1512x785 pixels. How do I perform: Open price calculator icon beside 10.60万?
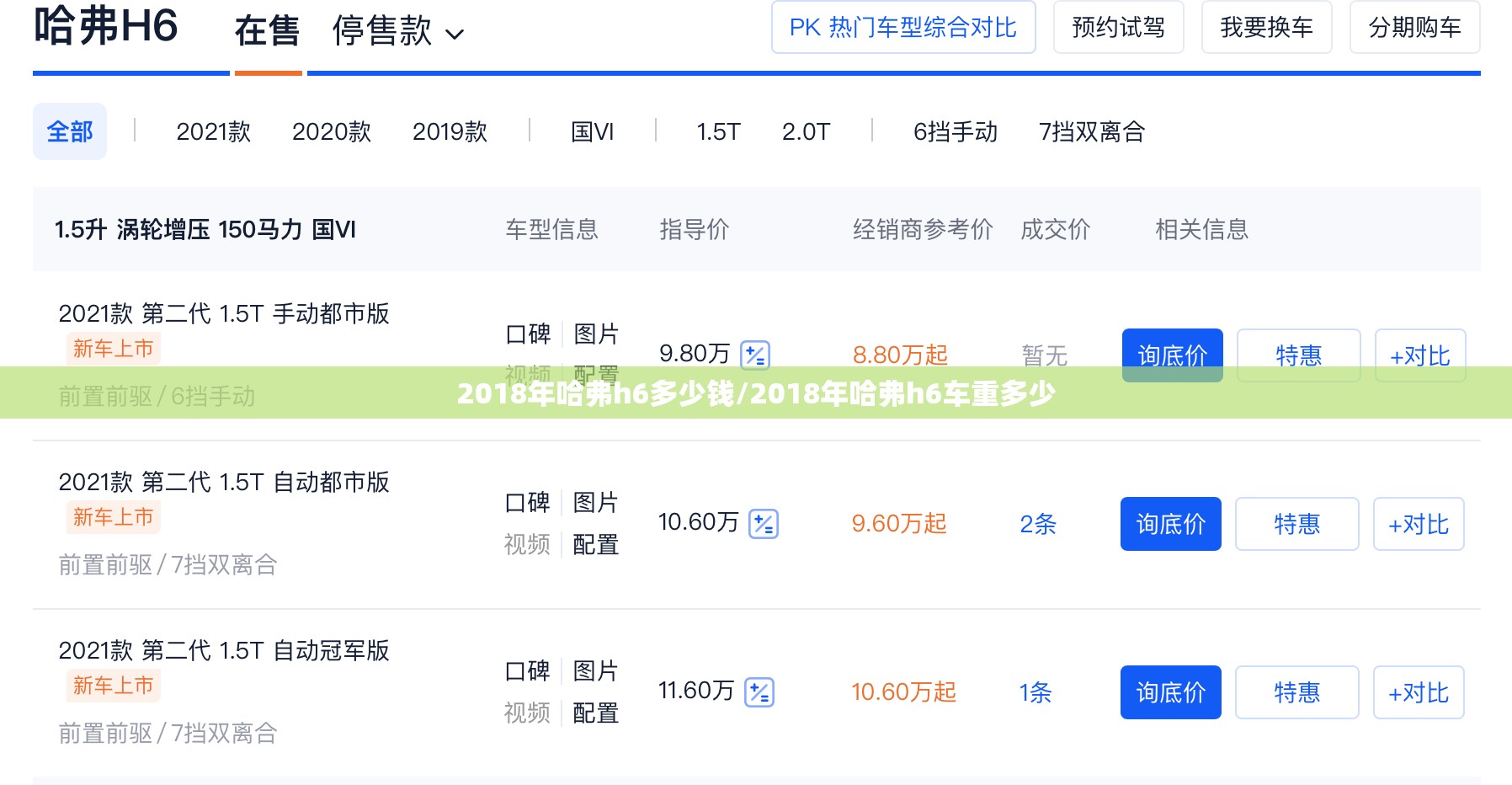pyautogui.click(x=764, y=524)
